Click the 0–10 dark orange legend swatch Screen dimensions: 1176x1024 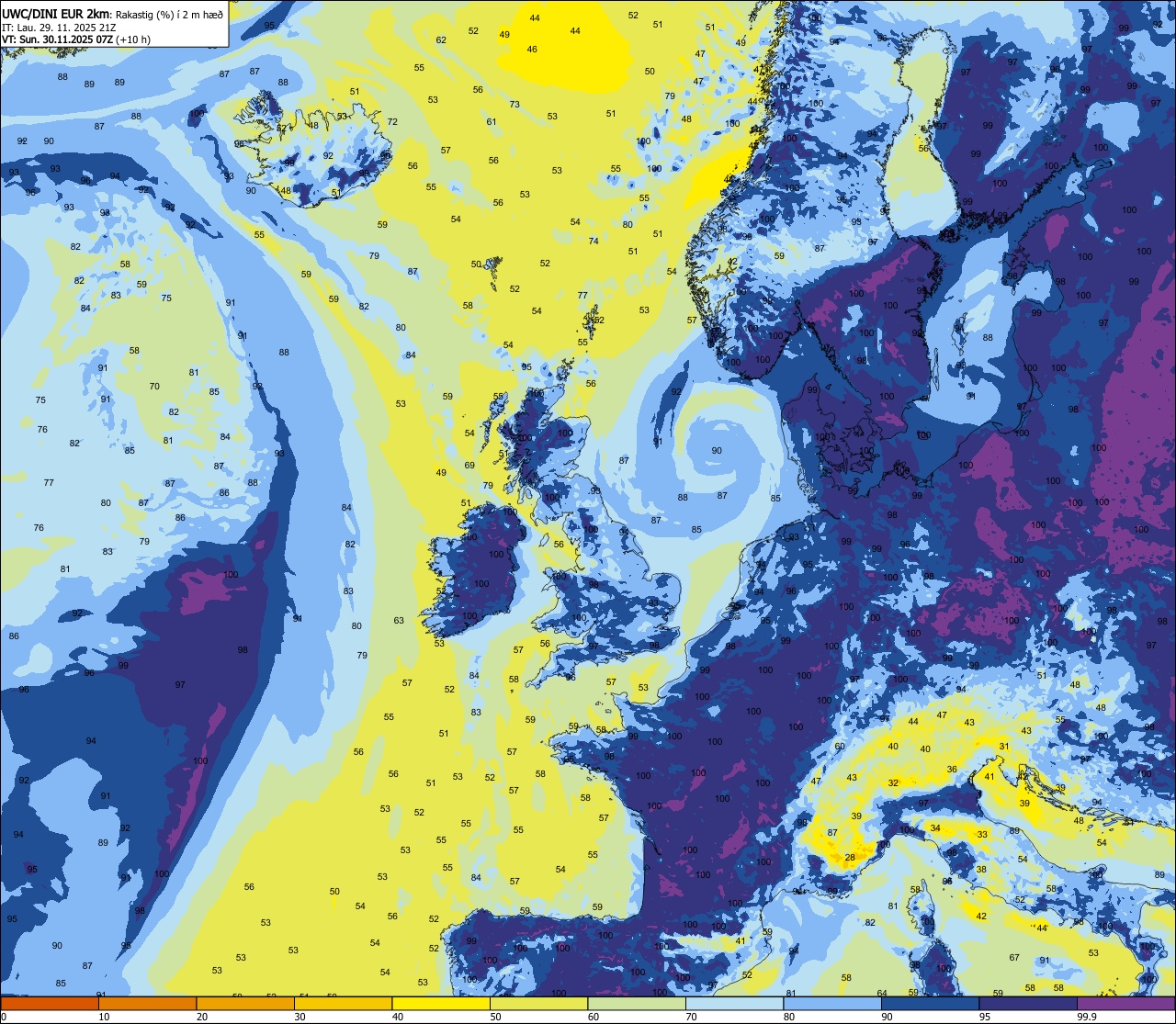(x=50, y=1004)
